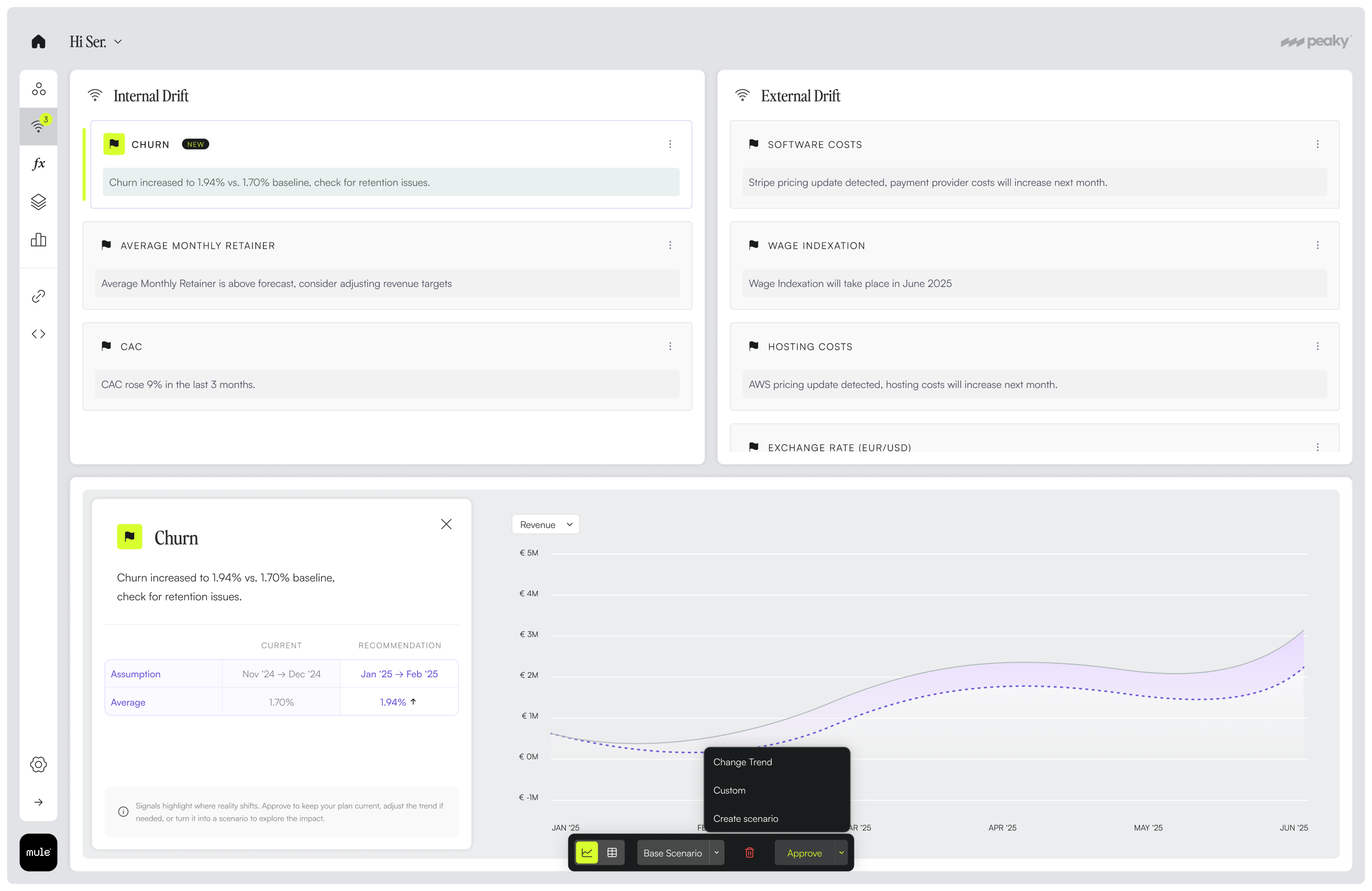Close the Churn detail panel

pos(446,524)
